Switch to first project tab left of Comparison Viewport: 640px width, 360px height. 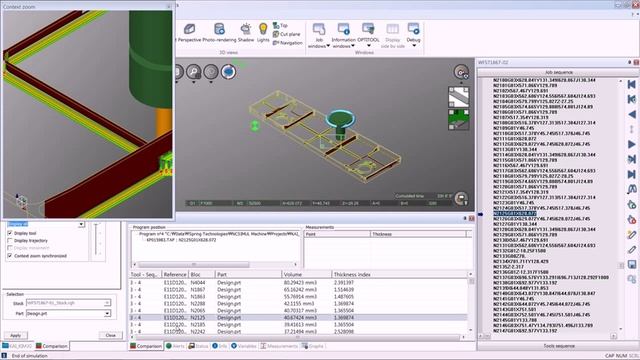tap(17, 346)
